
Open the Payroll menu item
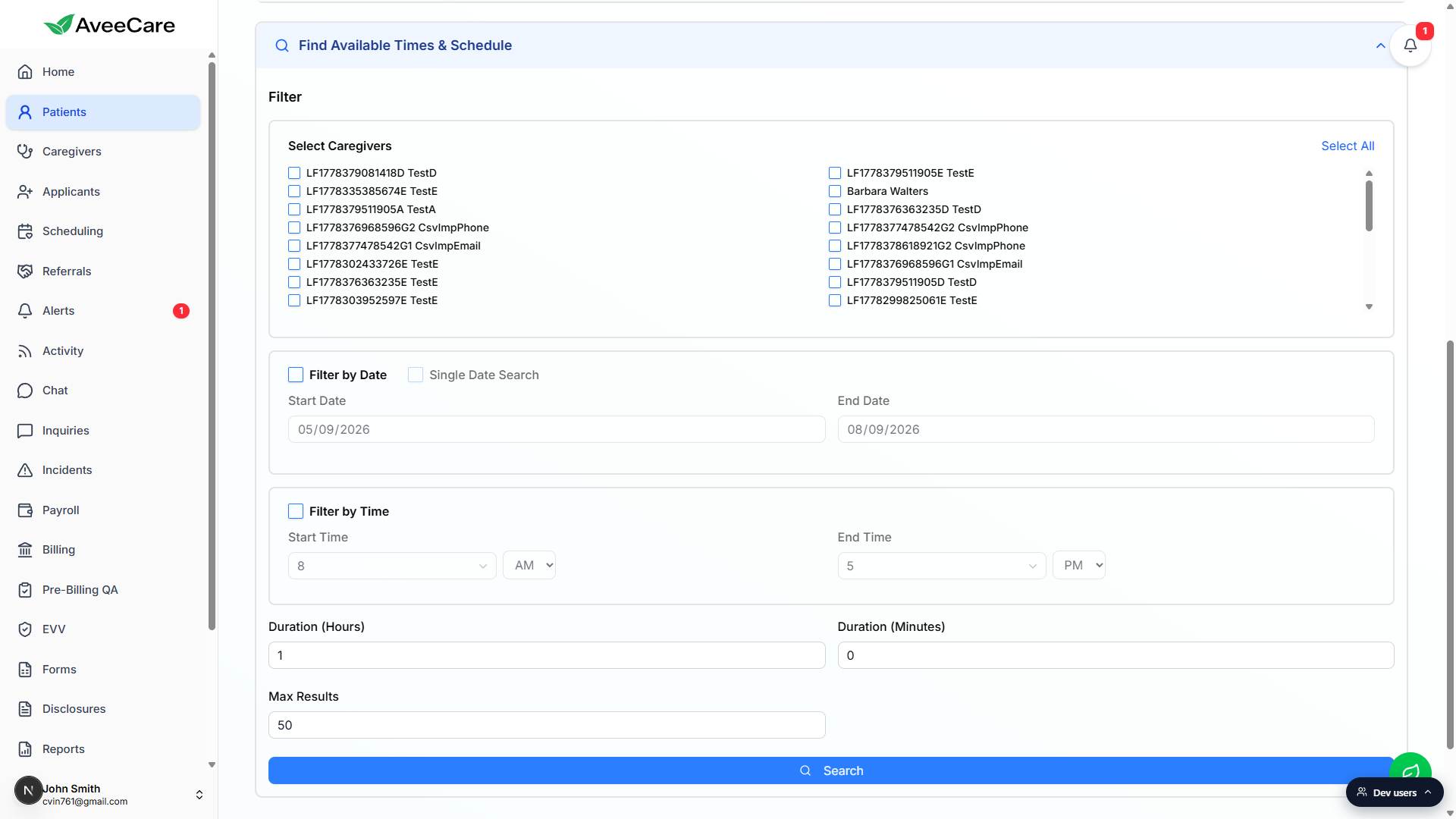[x=103, y=510]
